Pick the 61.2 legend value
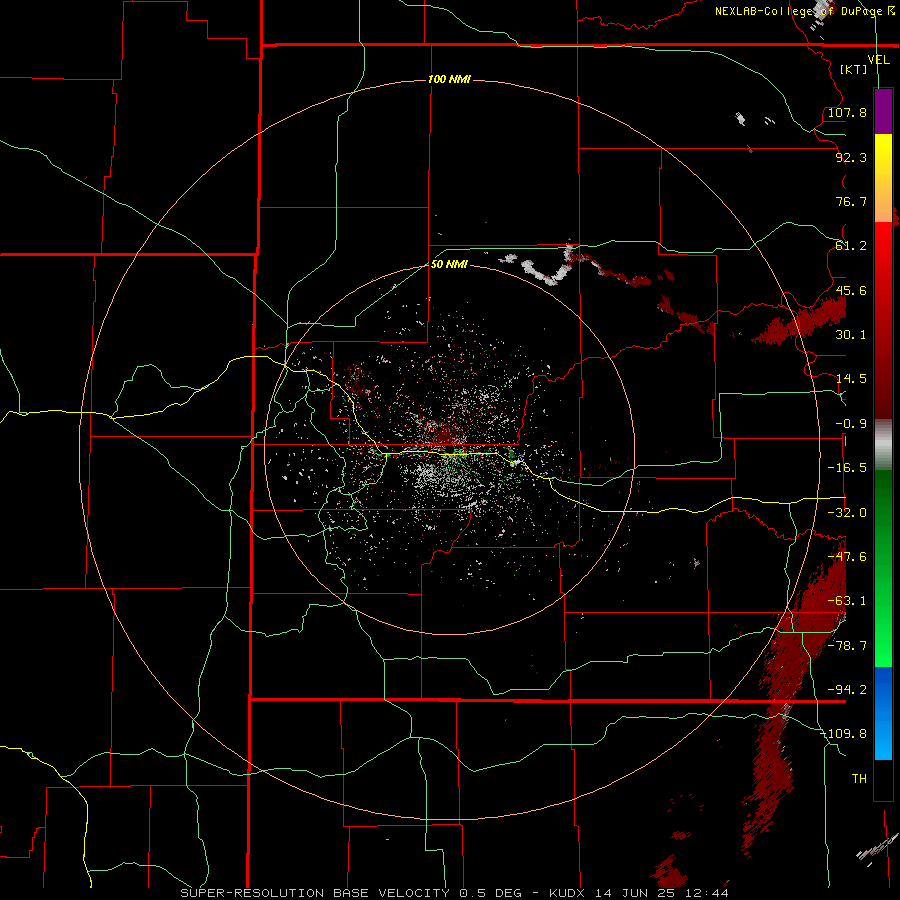This screenshot has width=900, height=900. (x=851, y=246)
